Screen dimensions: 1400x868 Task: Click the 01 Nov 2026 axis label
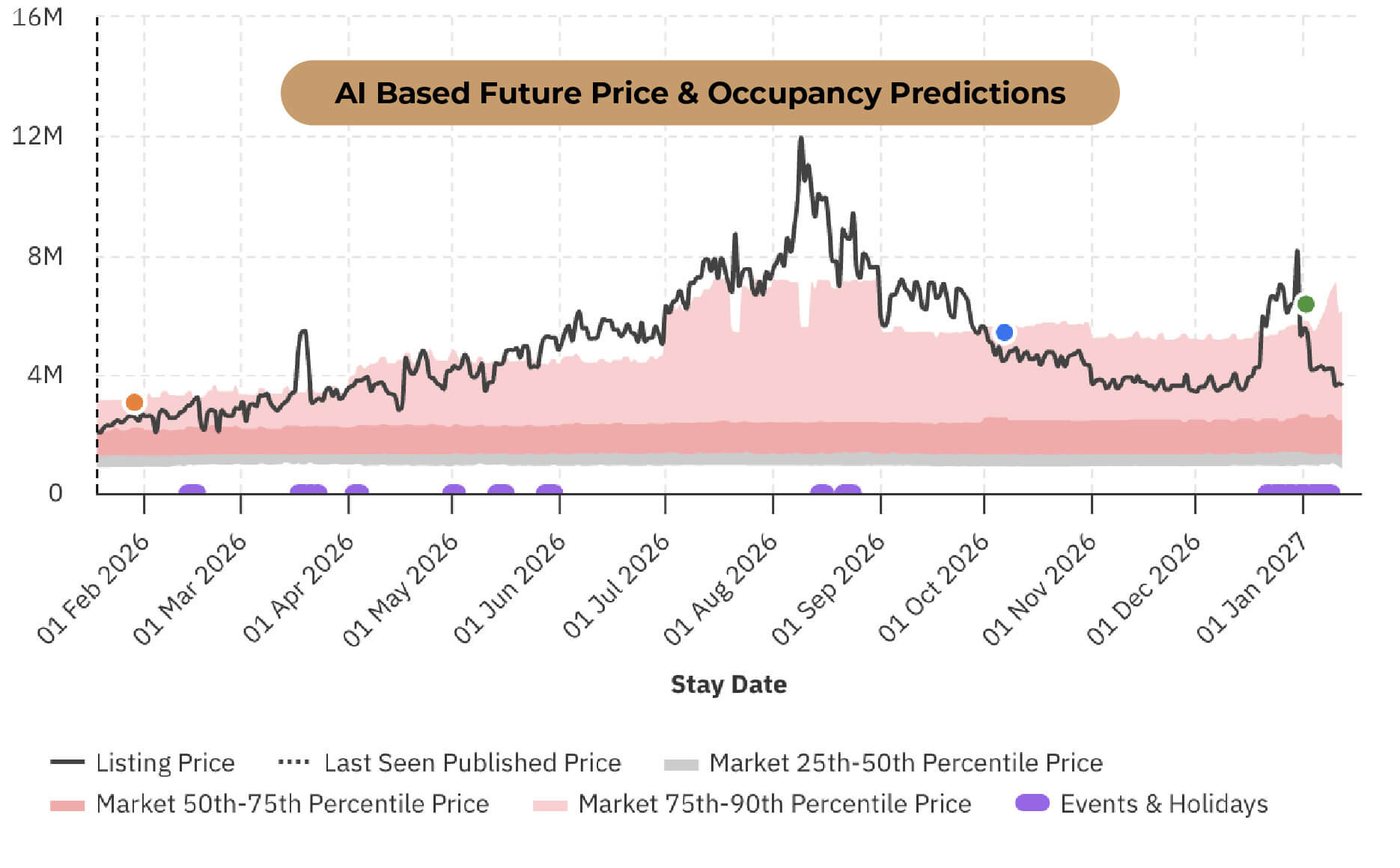pyautogui.click(x=1041, y=588)
